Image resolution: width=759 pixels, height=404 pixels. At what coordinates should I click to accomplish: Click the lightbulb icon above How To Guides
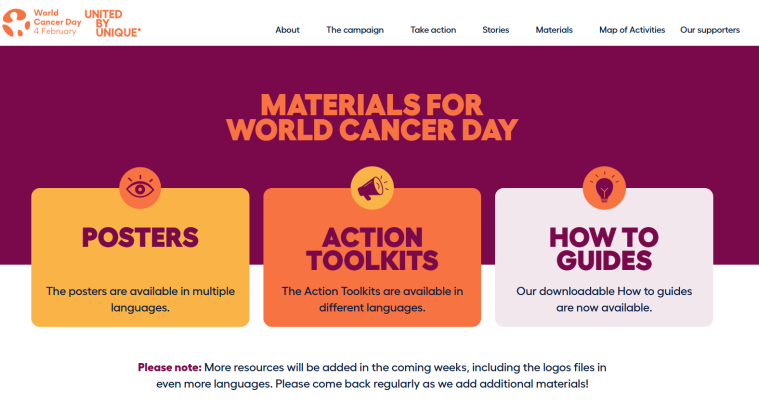tap(604, 187)
